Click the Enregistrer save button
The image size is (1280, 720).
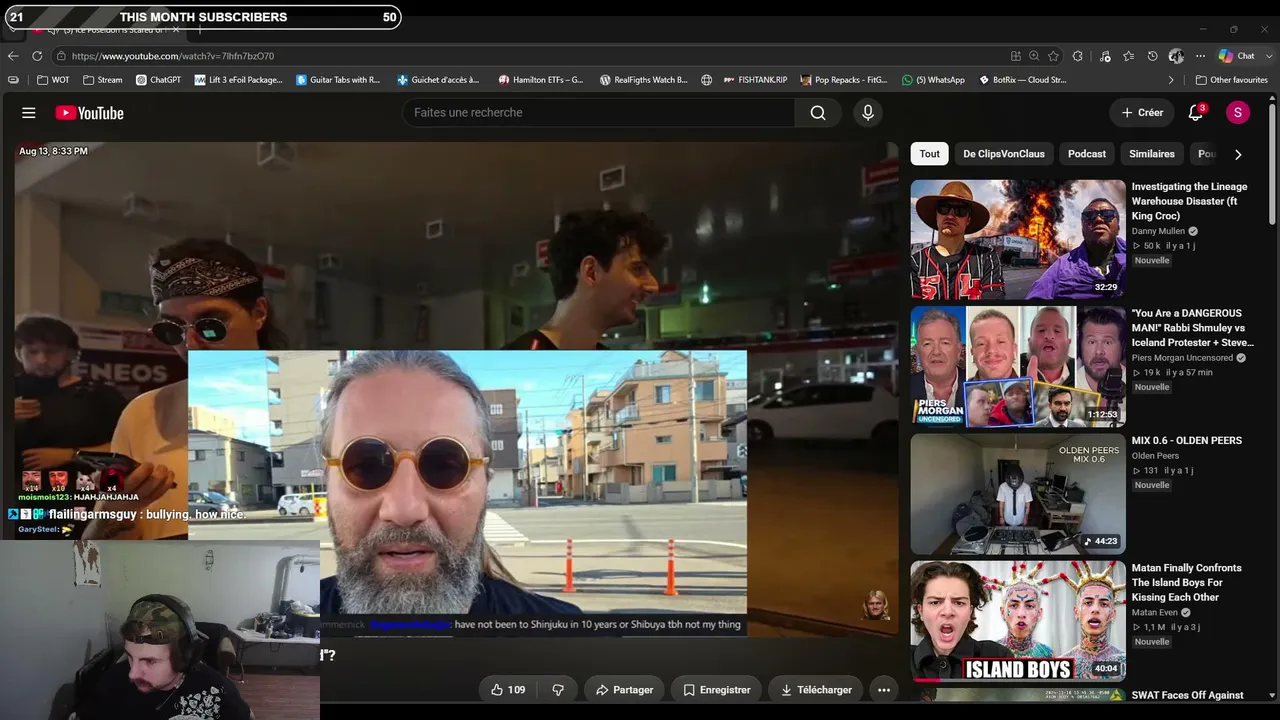coord(717,690)
